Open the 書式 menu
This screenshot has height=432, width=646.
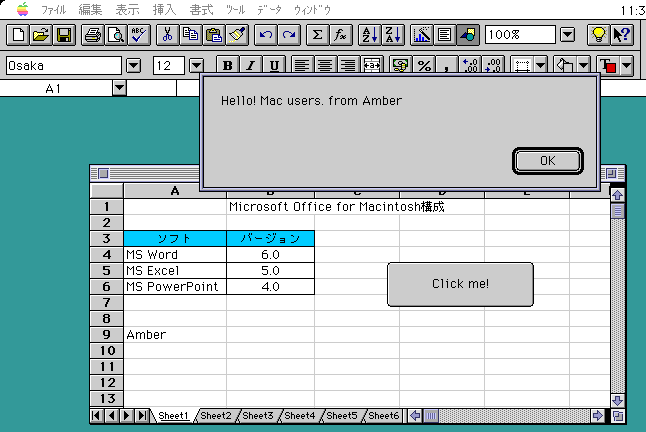[x=201, y=9]
